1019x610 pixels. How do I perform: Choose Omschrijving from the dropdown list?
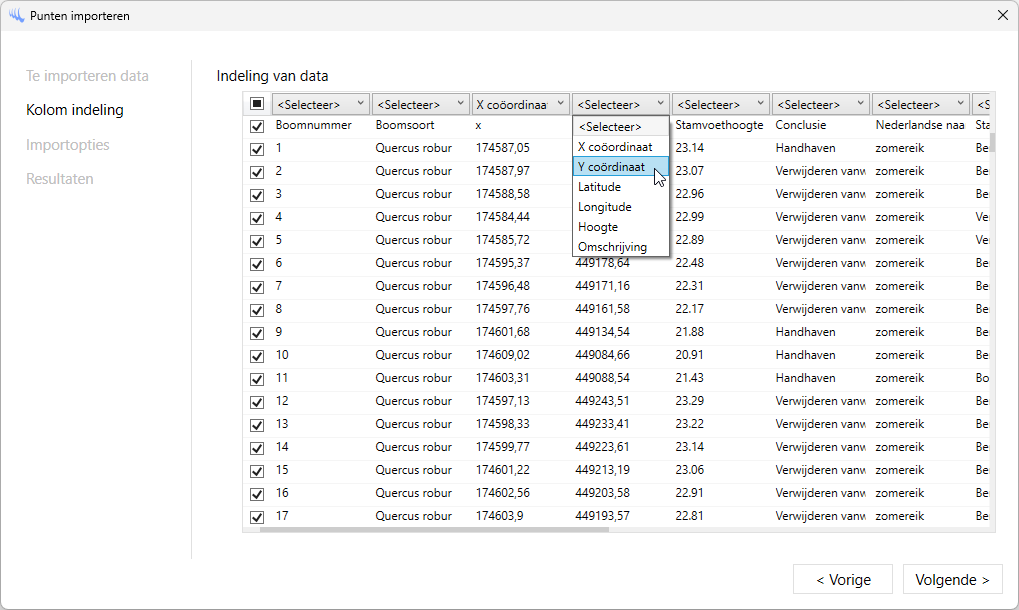pos(612,247)
